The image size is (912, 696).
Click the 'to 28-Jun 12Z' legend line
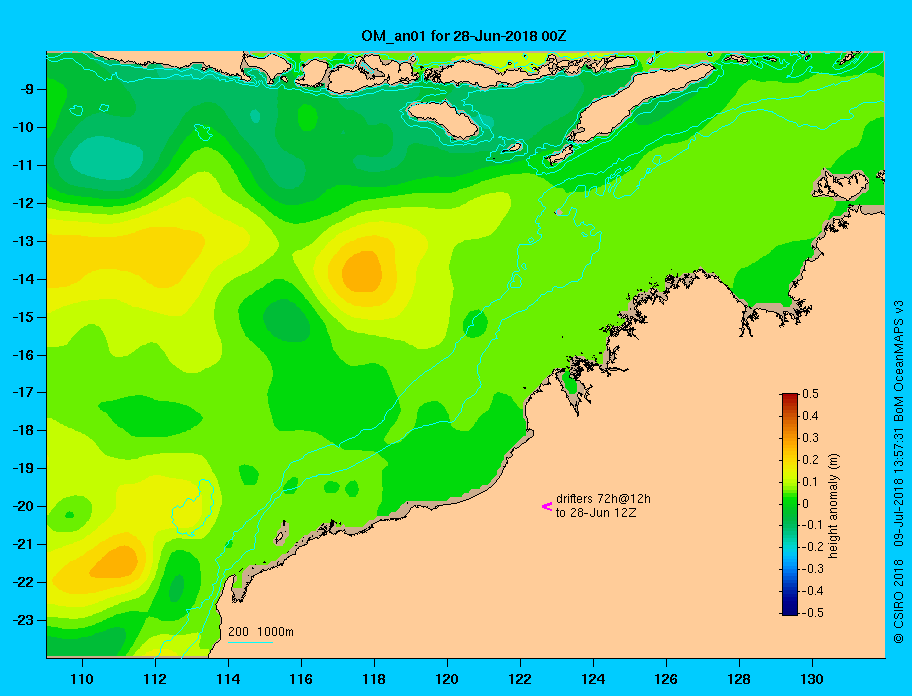596,513
